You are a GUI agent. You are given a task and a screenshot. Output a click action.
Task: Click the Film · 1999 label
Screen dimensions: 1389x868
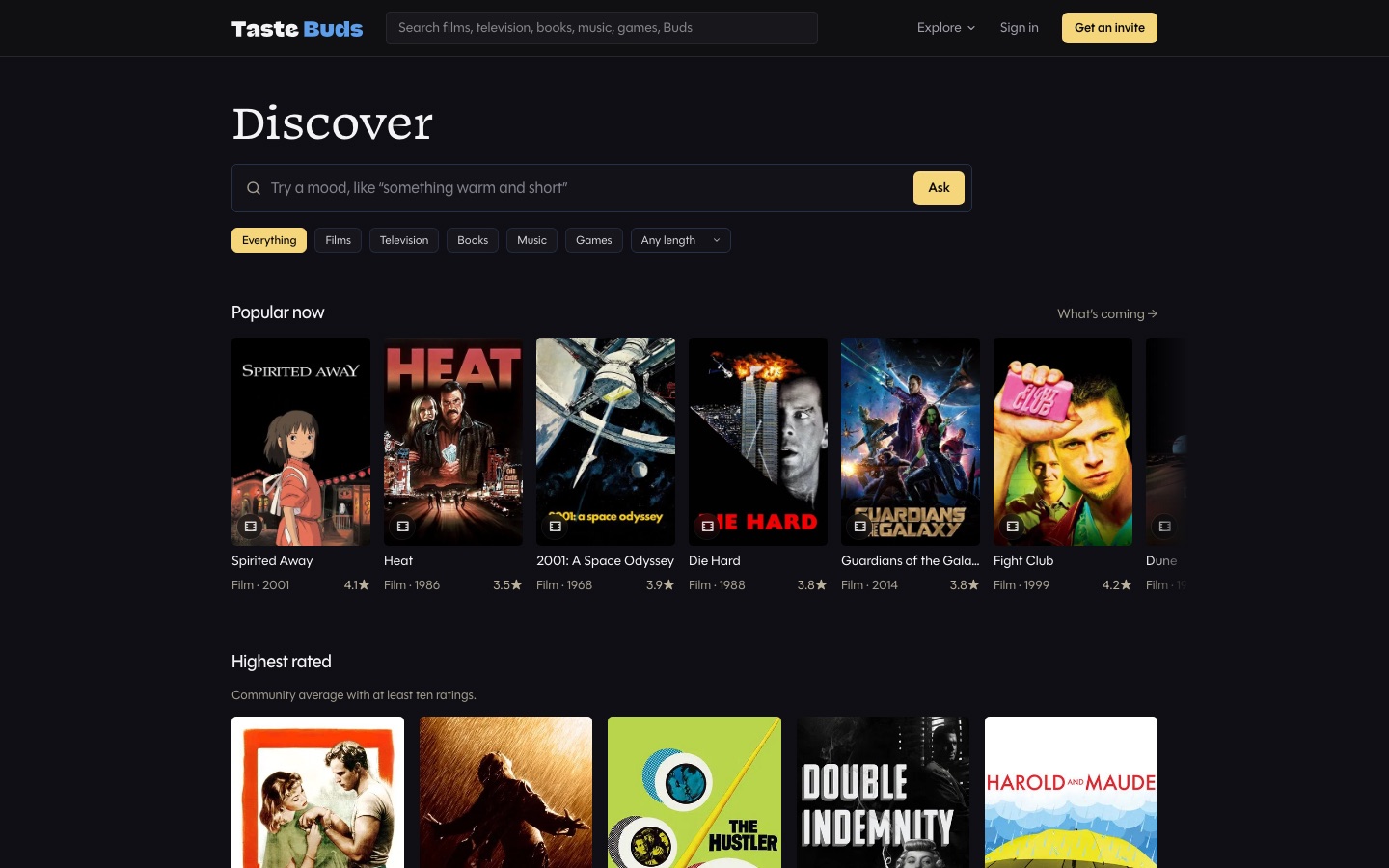pyautogui.click(x=1021, y=585)
